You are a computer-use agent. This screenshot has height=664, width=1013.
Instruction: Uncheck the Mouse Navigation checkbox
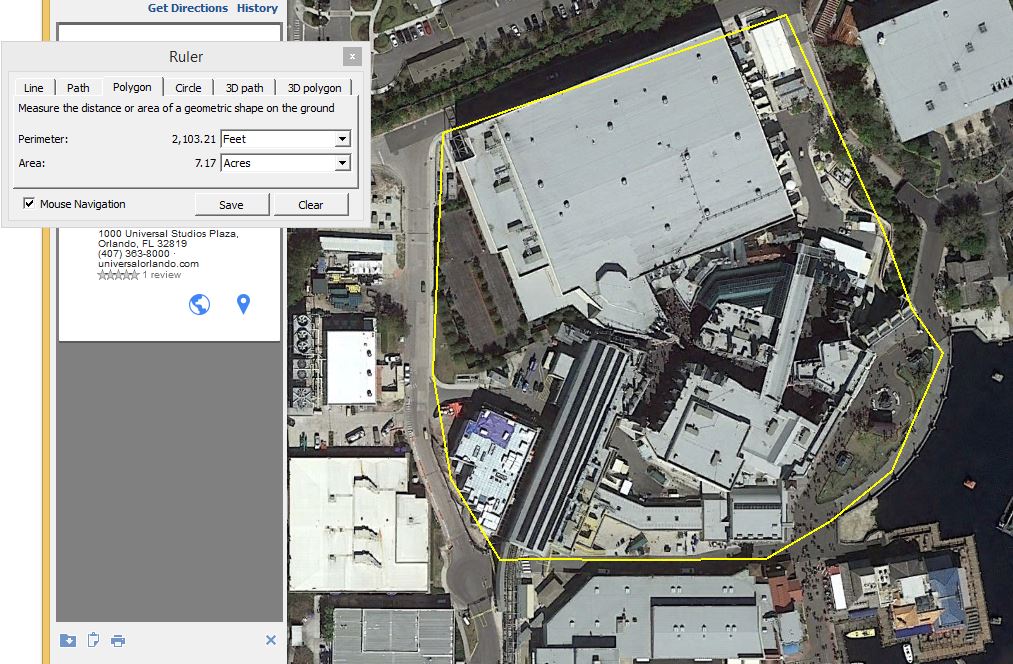point(29,204)
